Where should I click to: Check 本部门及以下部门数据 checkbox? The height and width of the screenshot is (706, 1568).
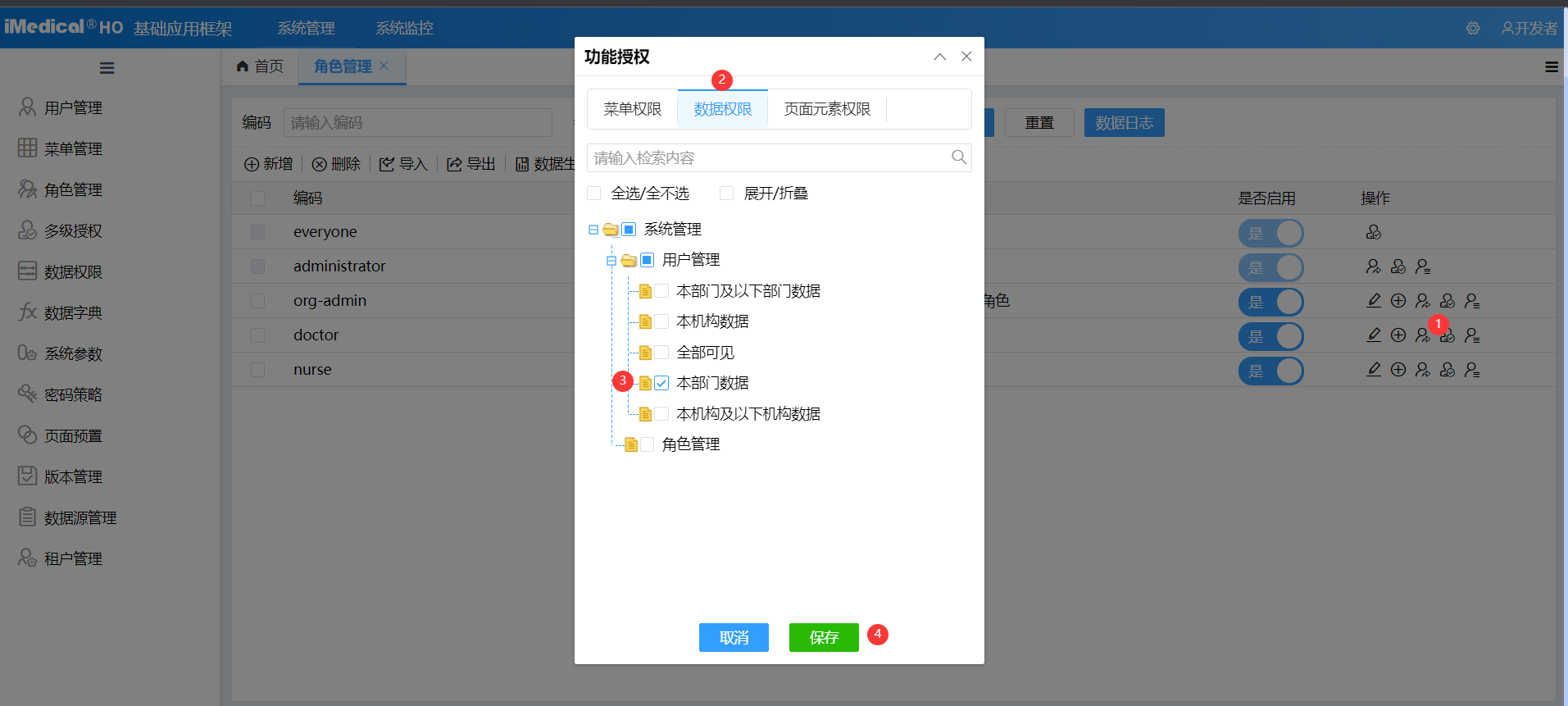tap(661, 291)
